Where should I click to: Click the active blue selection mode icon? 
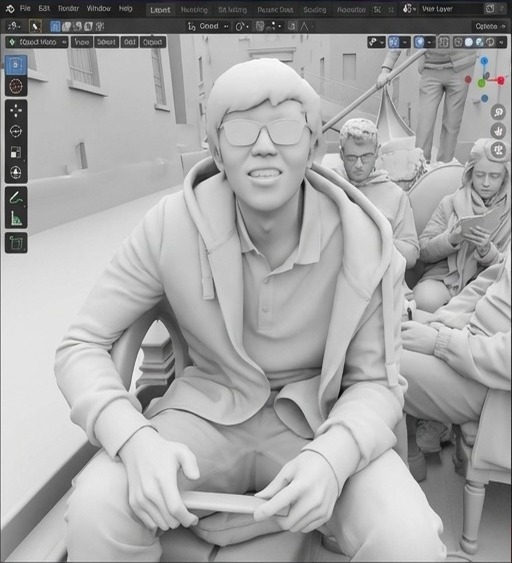tap(55, 26)
